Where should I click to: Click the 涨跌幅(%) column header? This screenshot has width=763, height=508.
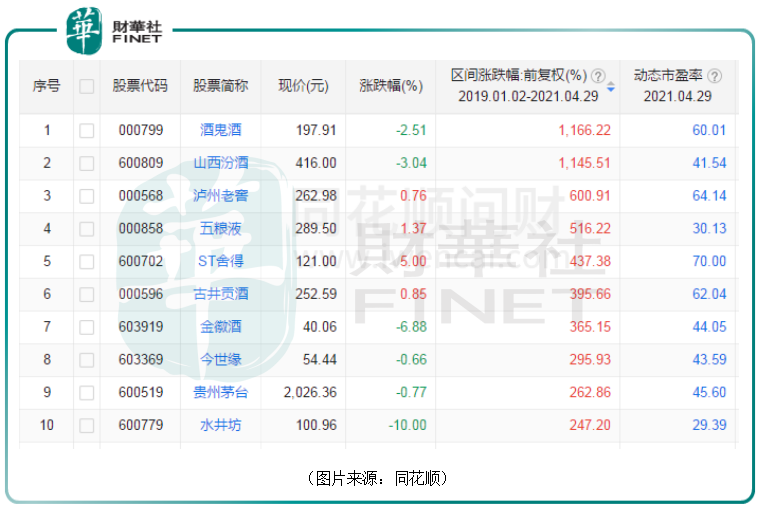click(x=391, y=86)
